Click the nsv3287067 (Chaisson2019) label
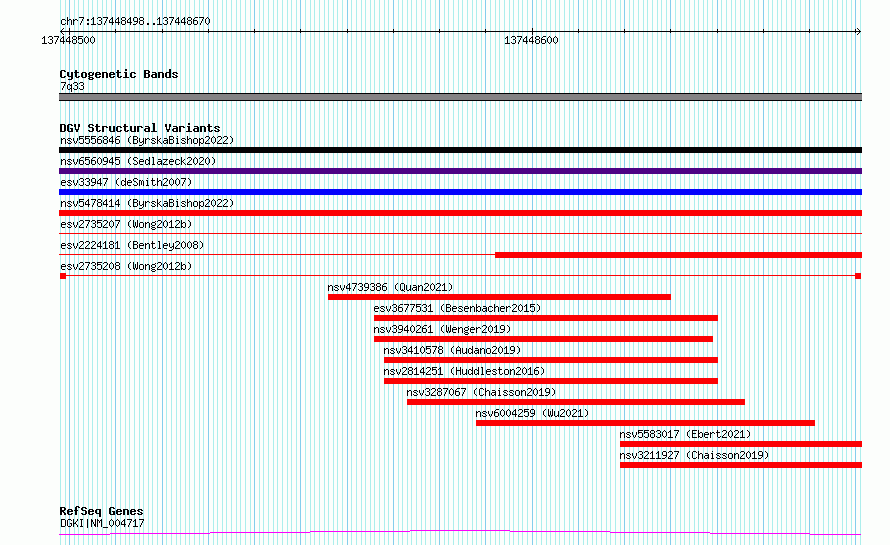 481,392
